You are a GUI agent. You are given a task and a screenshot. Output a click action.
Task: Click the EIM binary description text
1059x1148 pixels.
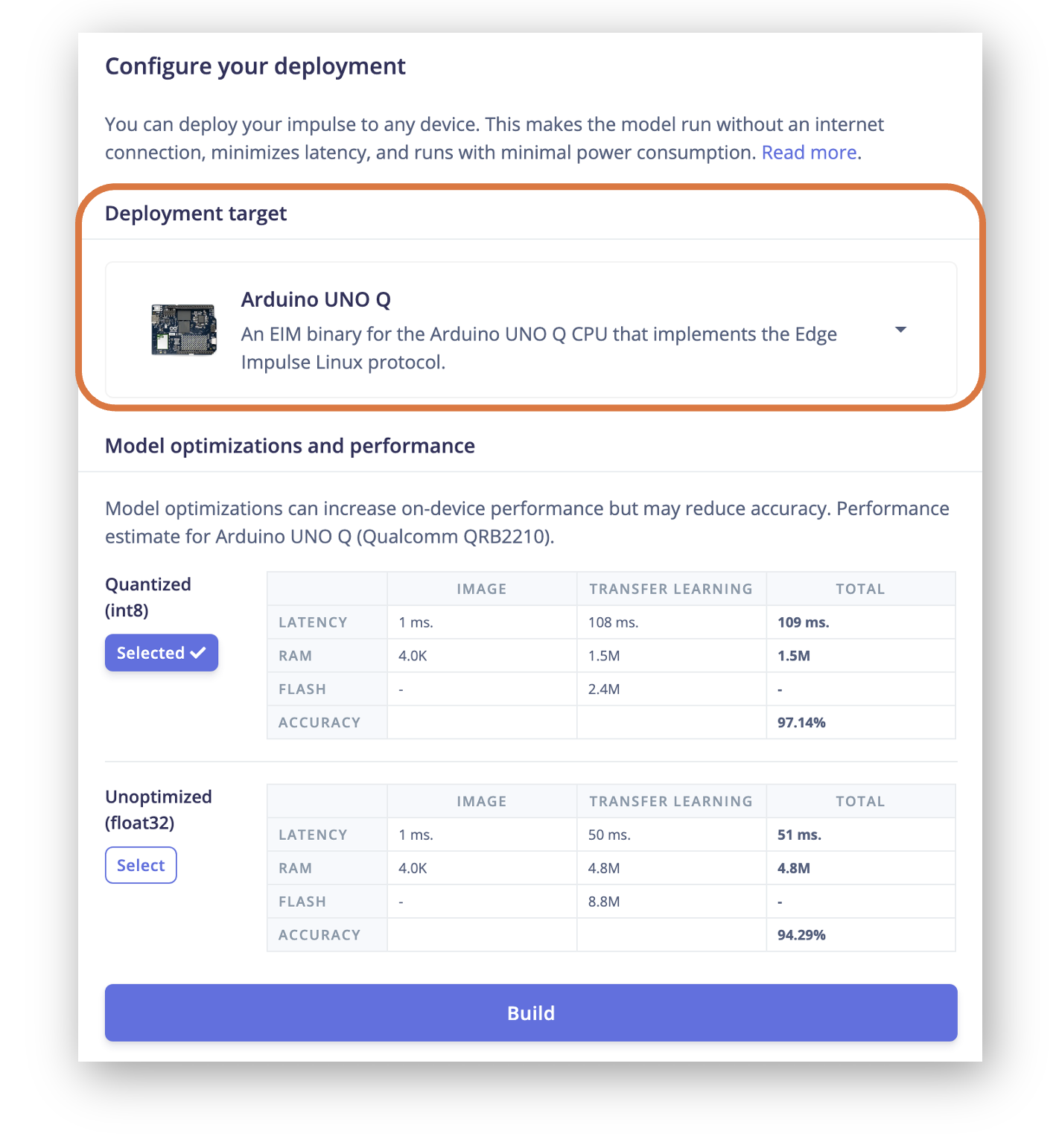(538, 348)
